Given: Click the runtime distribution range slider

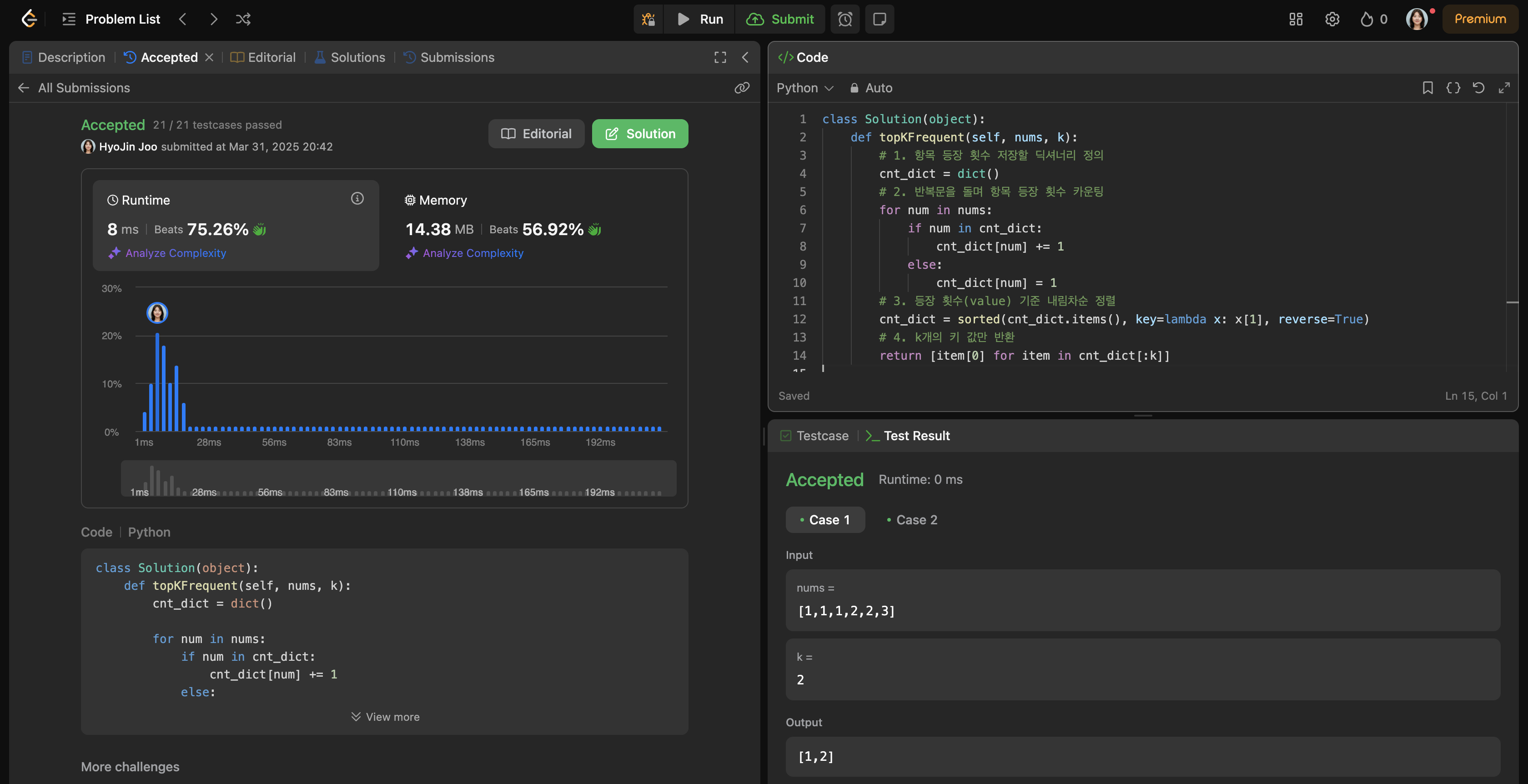Looking at the screenshot, I should tap(398, 478).
